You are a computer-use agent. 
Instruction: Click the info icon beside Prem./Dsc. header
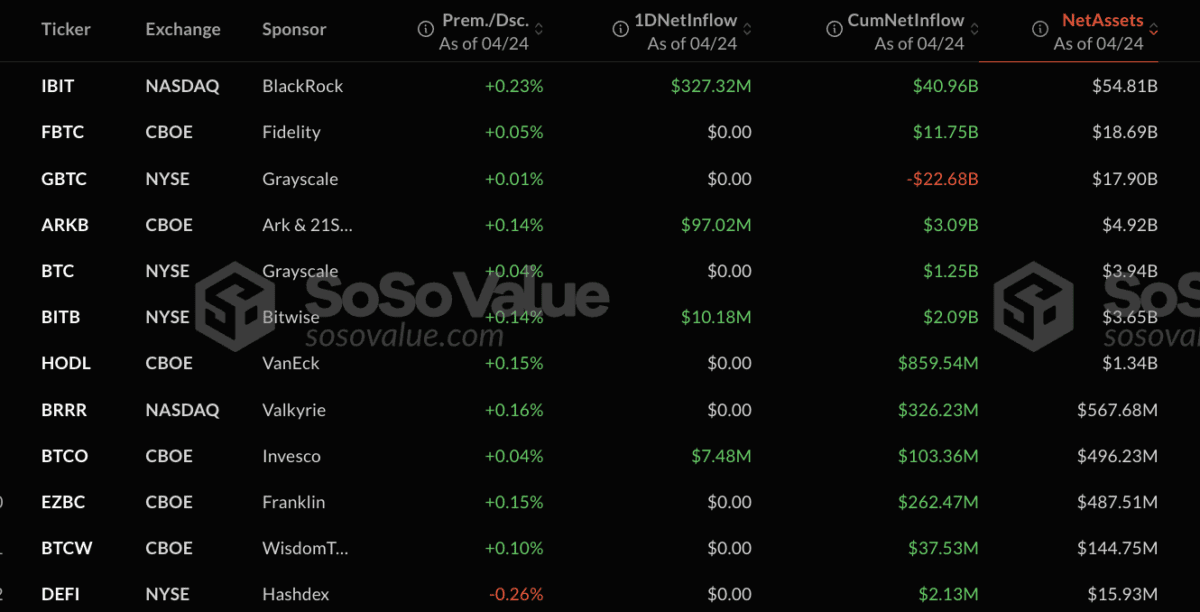click(426, 30)
